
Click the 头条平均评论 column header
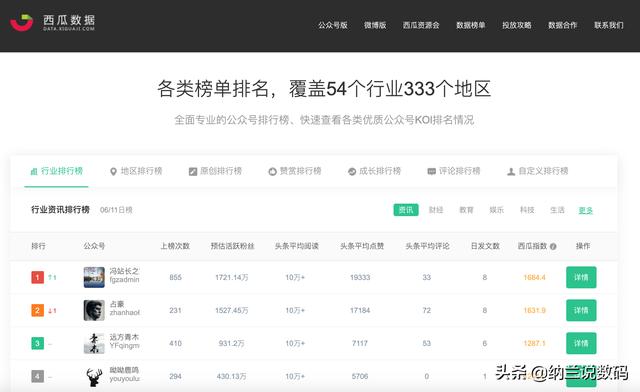click(x=427, y=246)
